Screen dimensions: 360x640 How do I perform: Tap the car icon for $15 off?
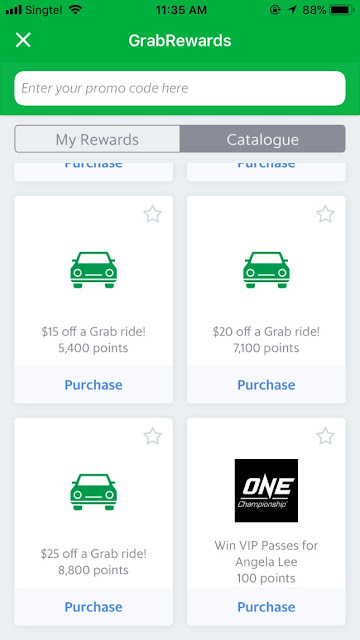pos(93,270)
